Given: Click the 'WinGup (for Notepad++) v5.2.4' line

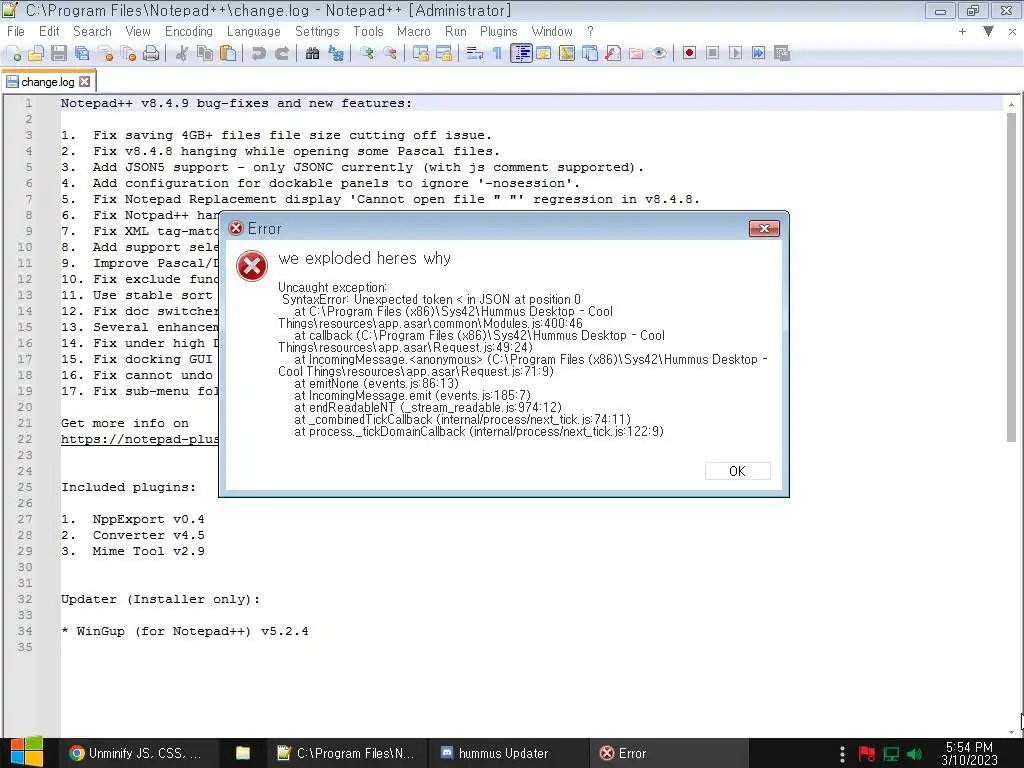Looking at the screenshot, I should pos(185,631).
